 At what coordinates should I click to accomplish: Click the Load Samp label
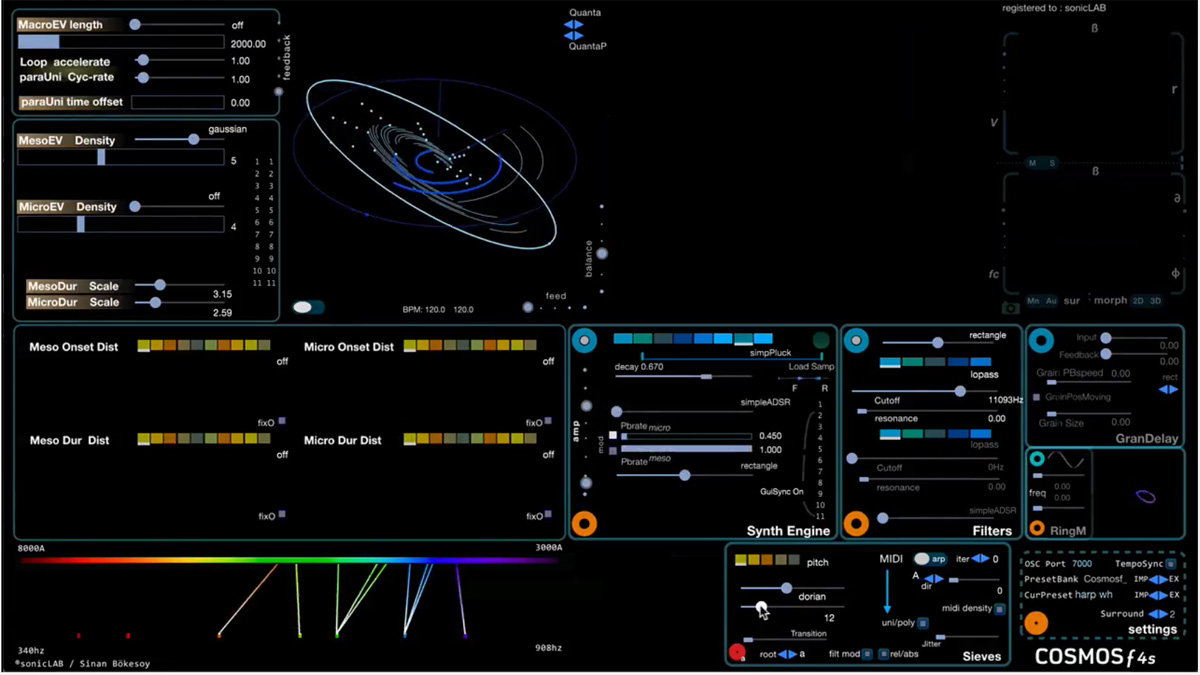point(810,367)
